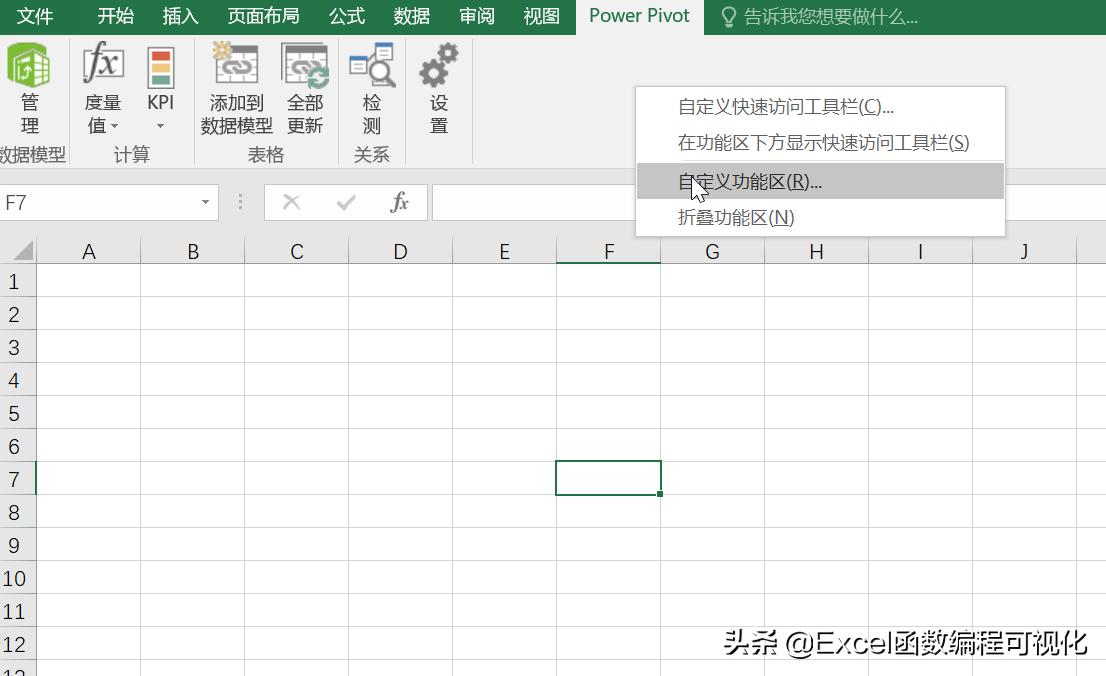Click the cancel (X) icon in formula bar
Screen dimensions: 1106x676
pos(290,202)
